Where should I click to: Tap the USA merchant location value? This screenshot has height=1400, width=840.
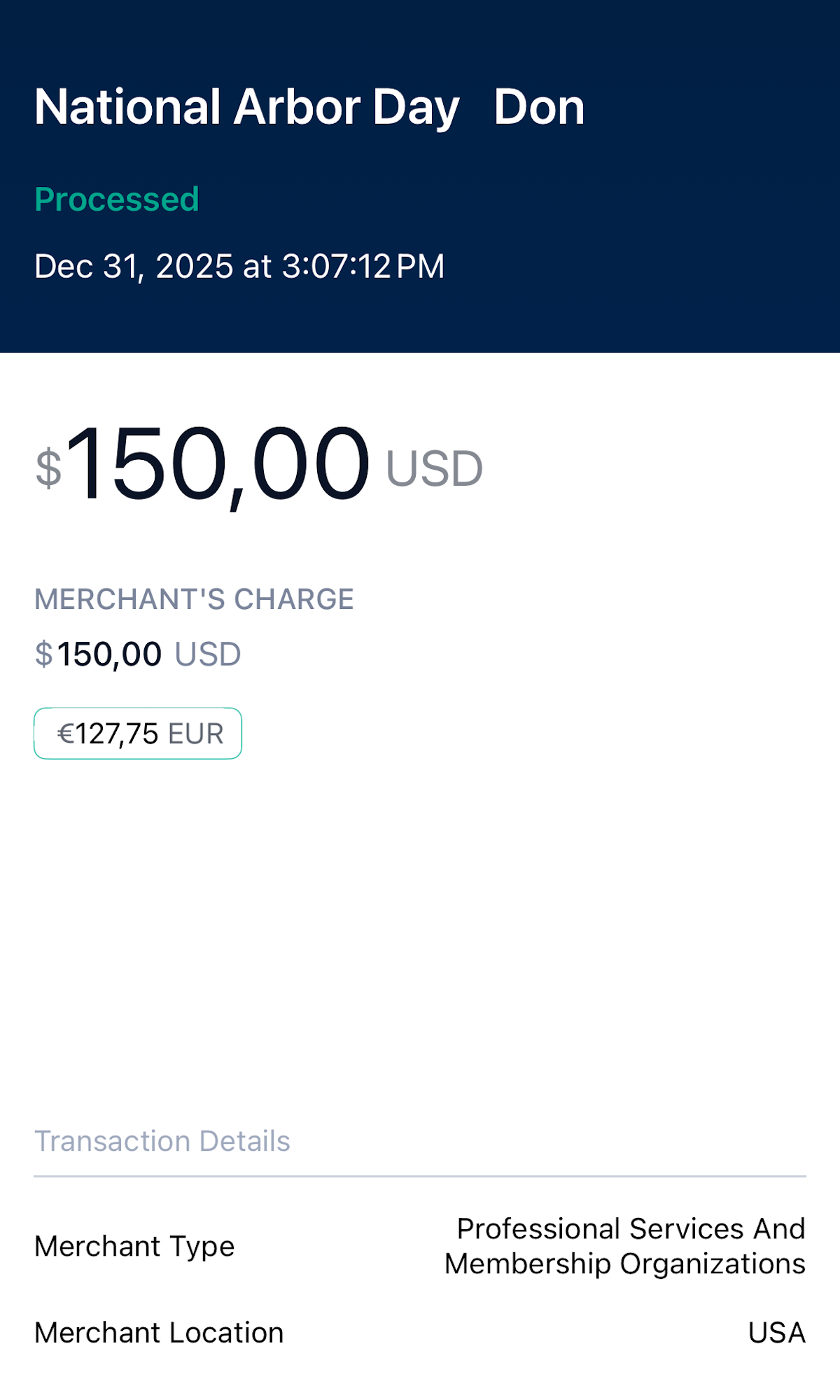[776, 1333]
